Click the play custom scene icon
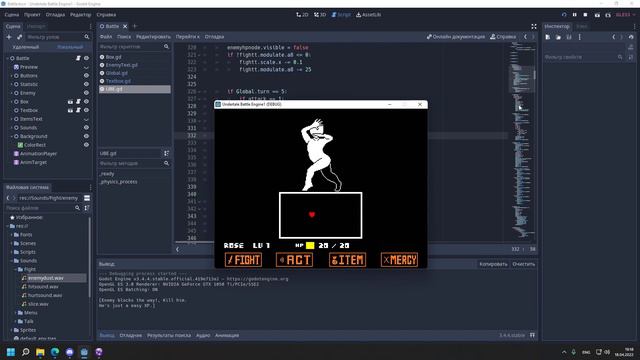Viewport: 640px width, 360px height. pos(608,15)
